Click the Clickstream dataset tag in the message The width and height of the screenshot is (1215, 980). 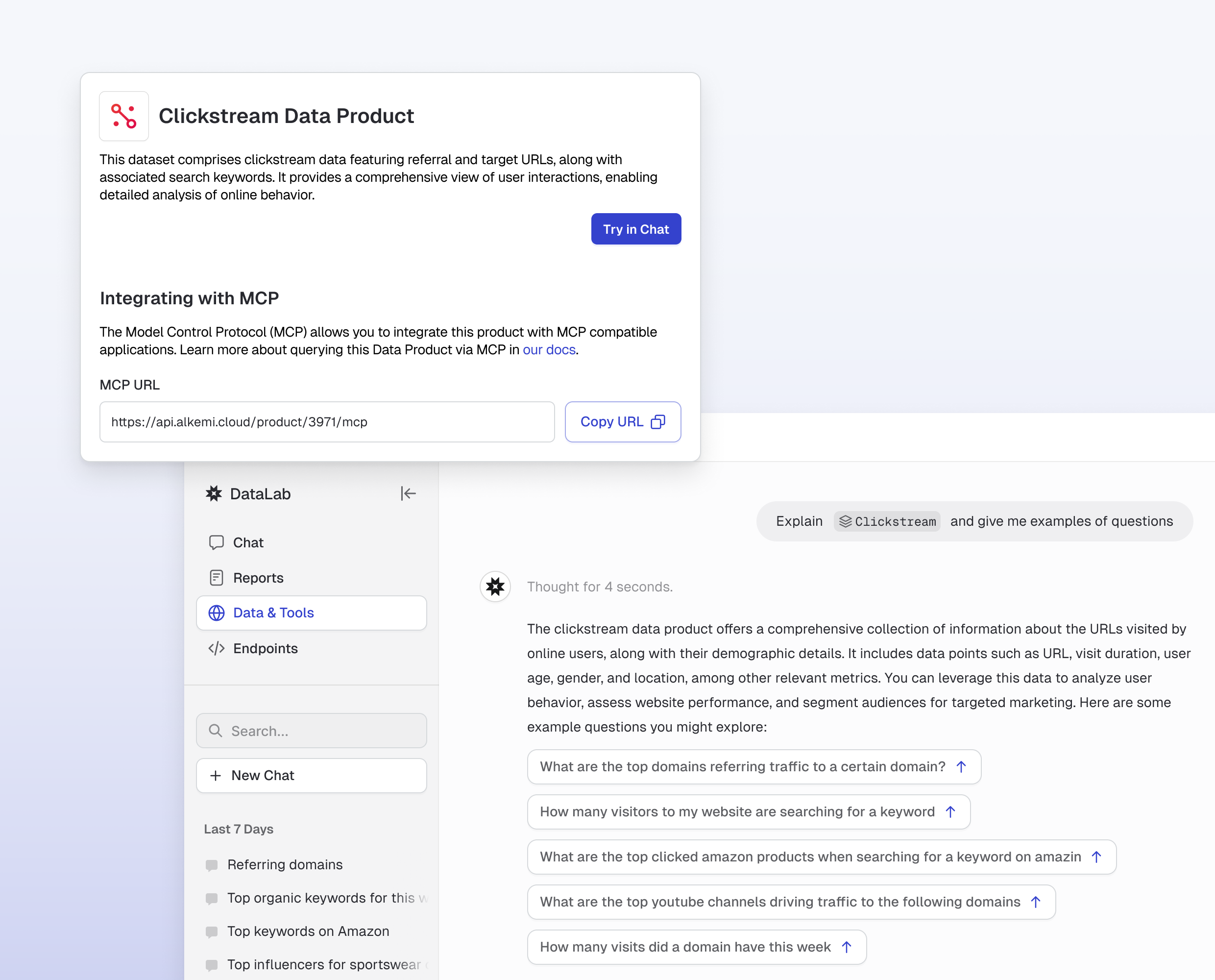[x=887, y=521]
